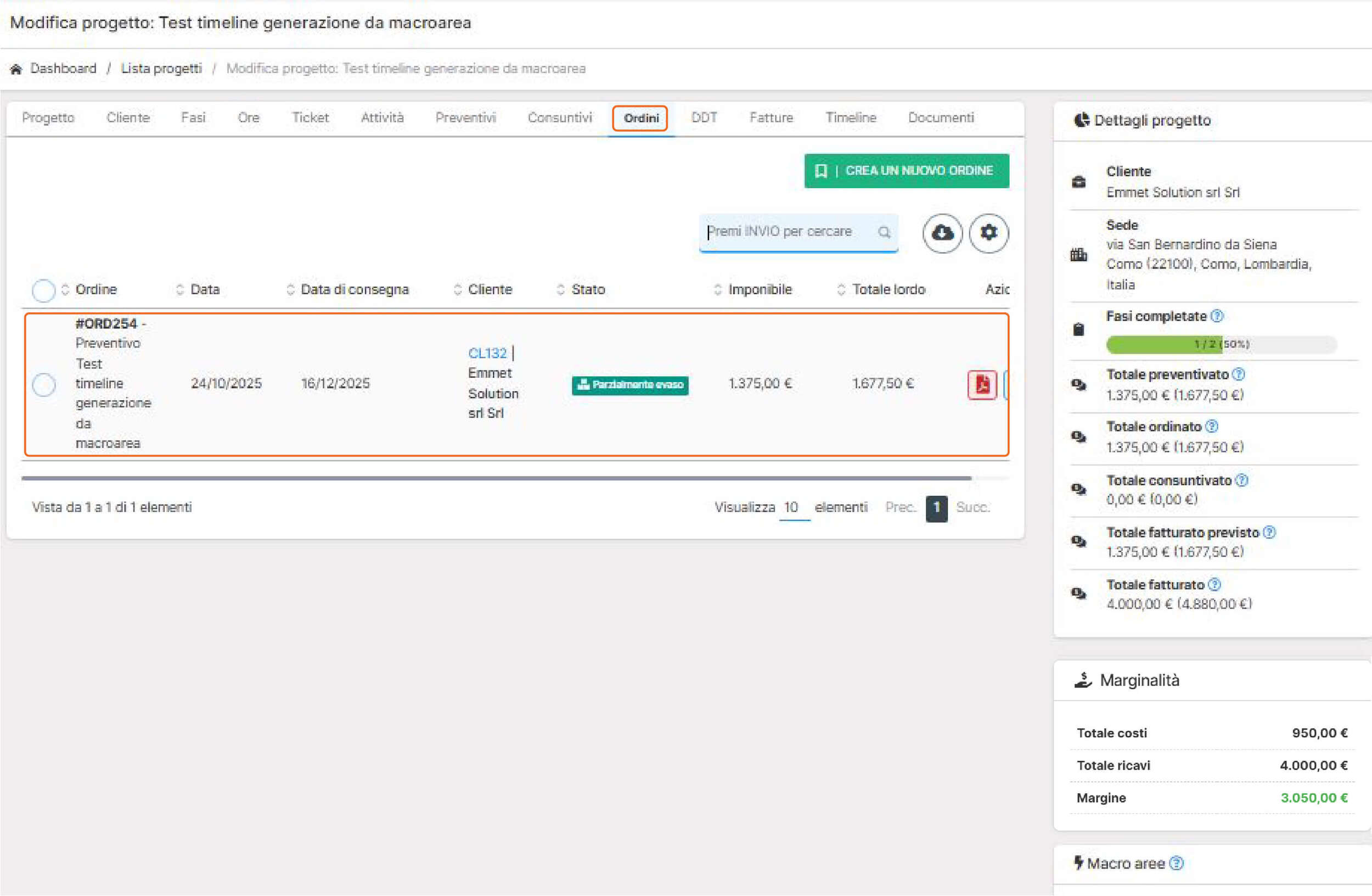Viewport: 1372px width, 896px height.
Task: Click Crea un nuovo ordine button
Action: 906,171
